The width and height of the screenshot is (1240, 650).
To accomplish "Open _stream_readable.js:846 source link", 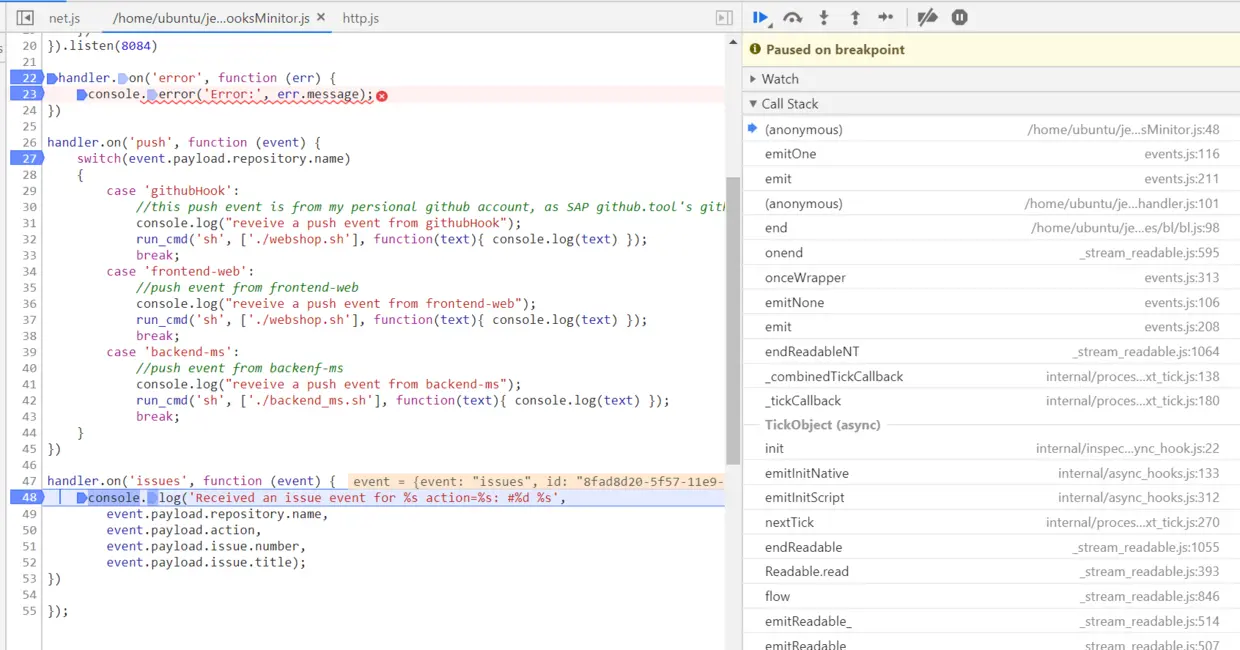I will (1150, 597).
